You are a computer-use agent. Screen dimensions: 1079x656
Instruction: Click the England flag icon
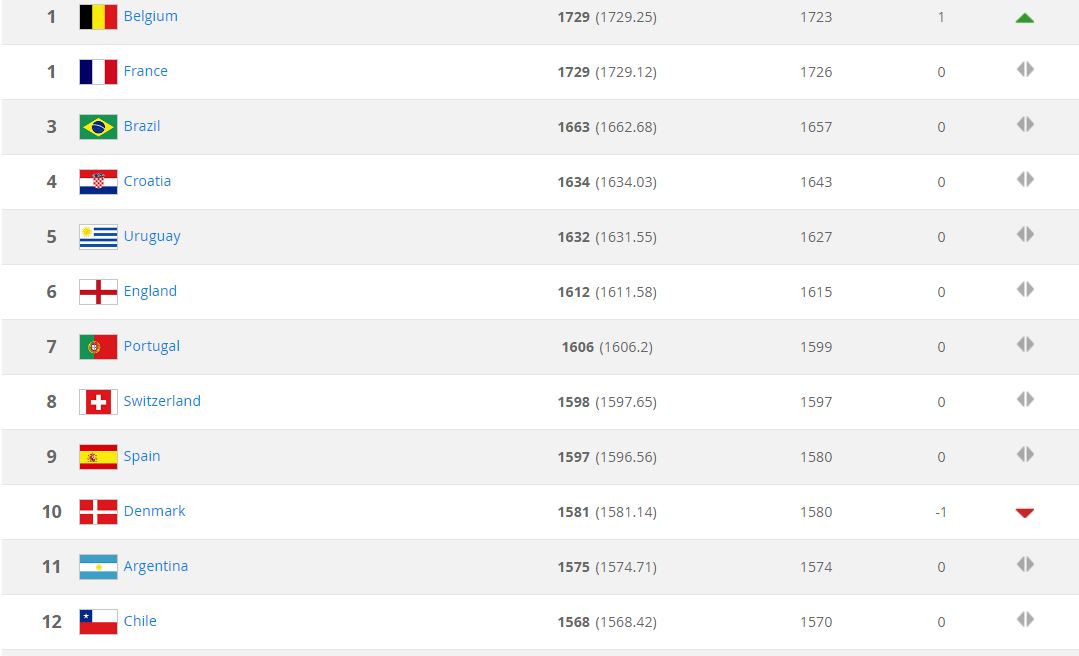point(98,292)
